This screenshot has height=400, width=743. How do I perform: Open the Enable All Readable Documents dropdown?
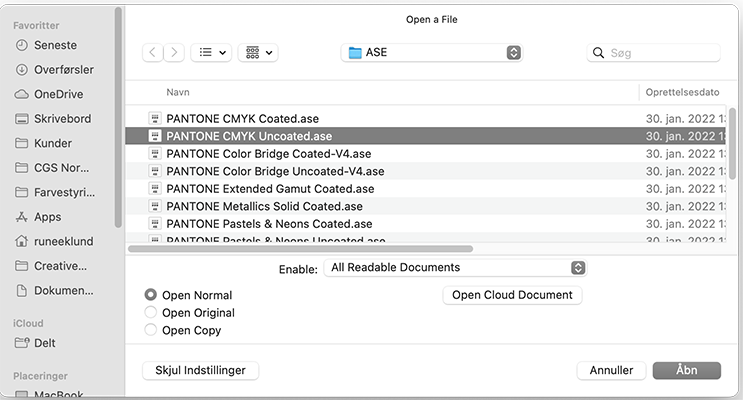pyautogui.click(x=455, y=268)
